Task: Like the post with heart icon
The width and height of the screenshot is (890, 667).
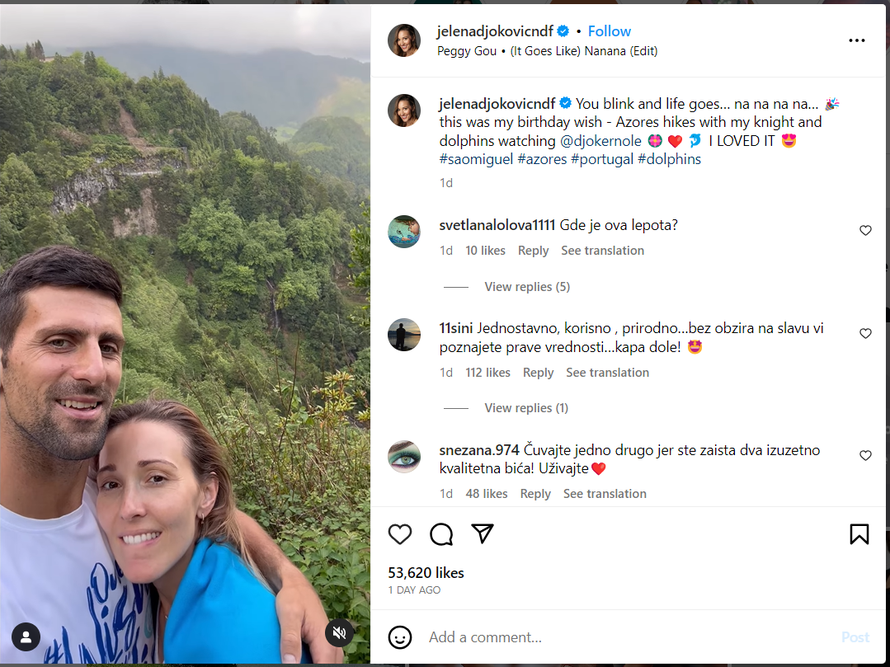Action: (x=400, y=534)
